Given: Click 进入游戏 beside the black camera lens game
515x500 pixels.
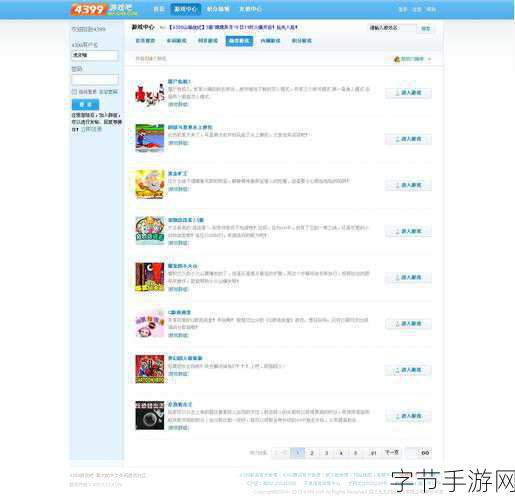Looking at the screenshot, I should 408,416.
